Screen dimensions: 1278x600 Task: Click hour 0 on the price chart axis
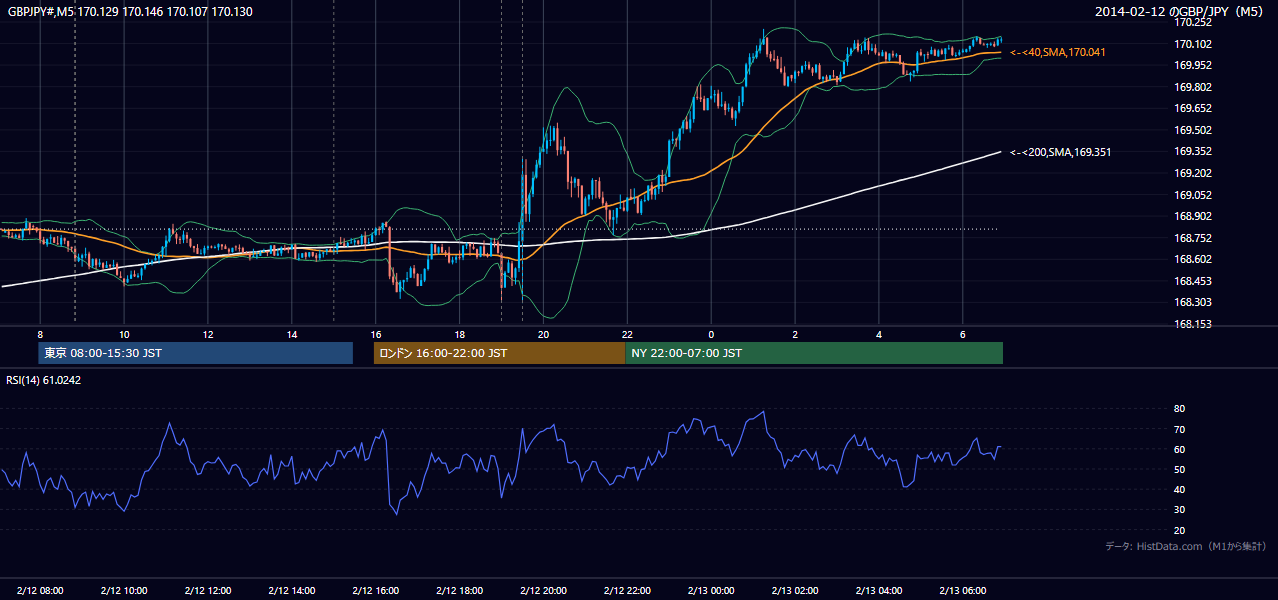coord(712,334)
